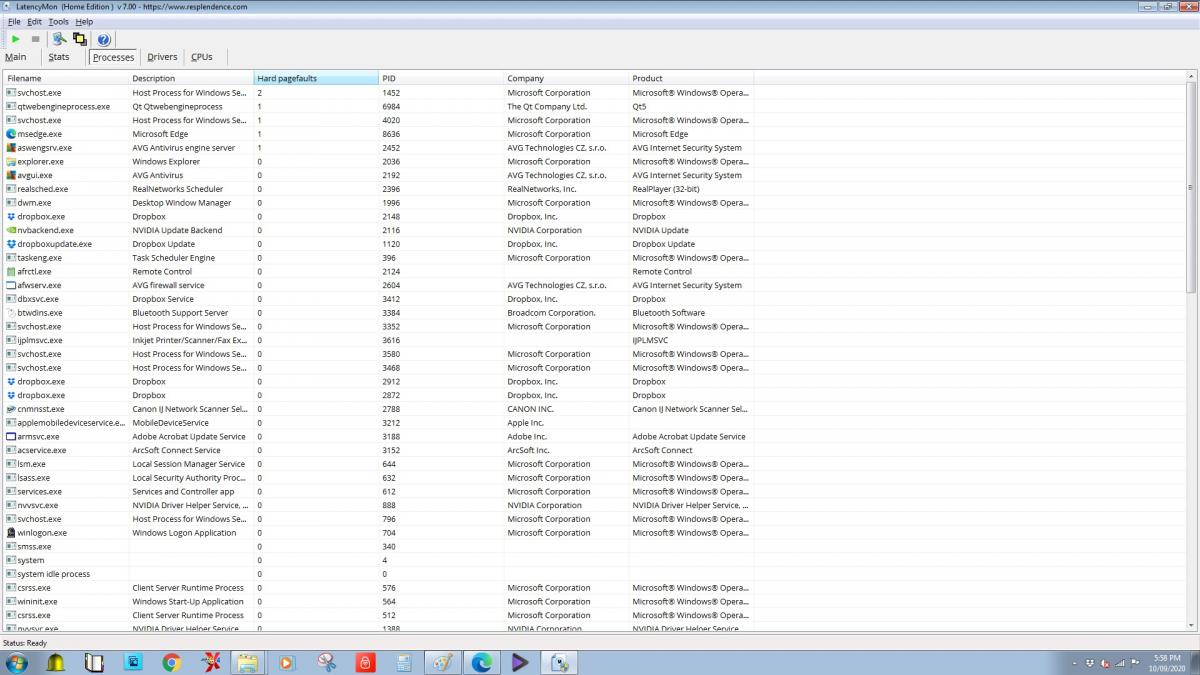Screen dimensions: 1200x675
Task: Switch to the Drivers tab
Action: click(162, 57)
